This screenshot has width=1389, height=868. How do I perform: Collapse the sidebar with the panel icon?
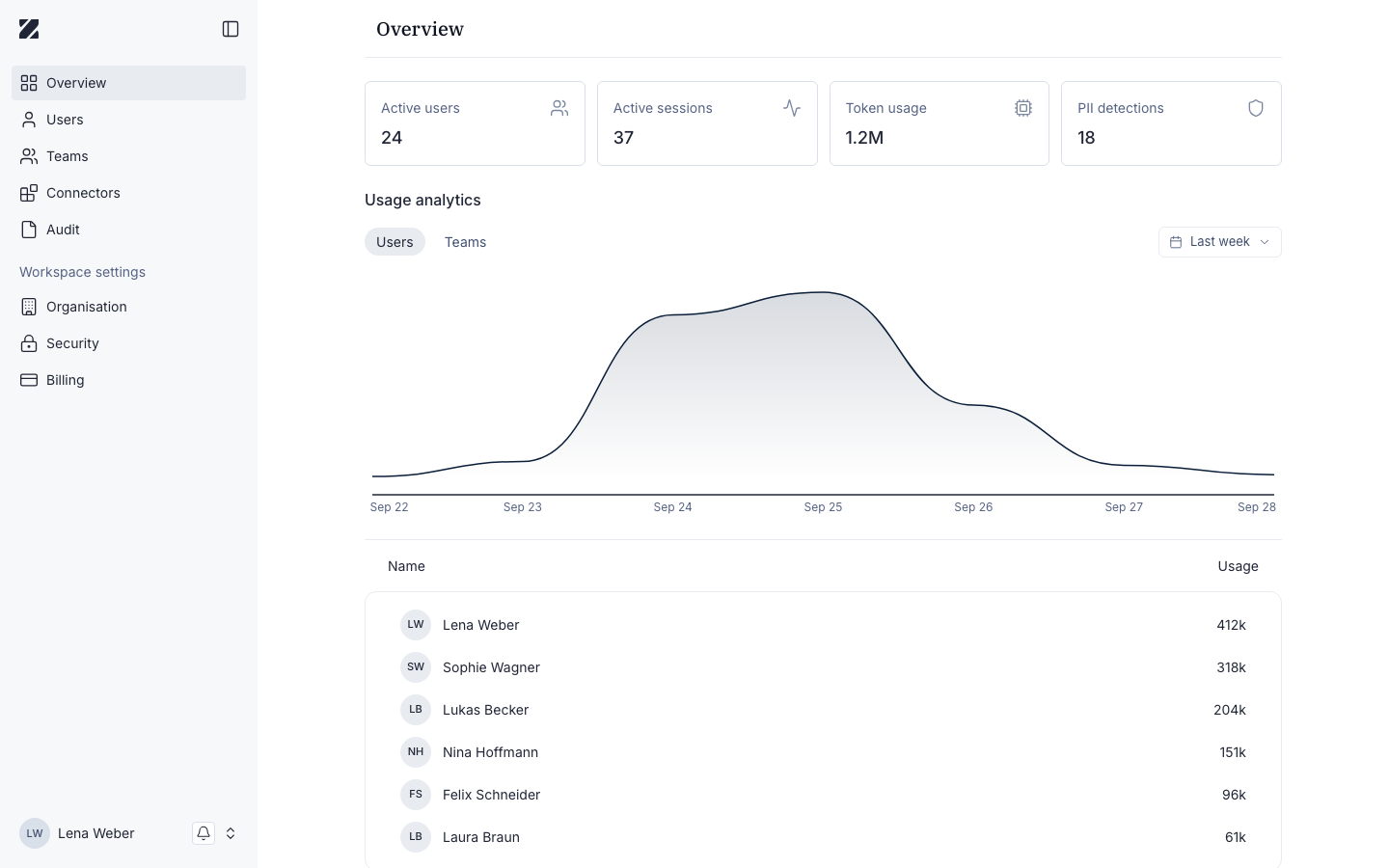click(231, 29)
